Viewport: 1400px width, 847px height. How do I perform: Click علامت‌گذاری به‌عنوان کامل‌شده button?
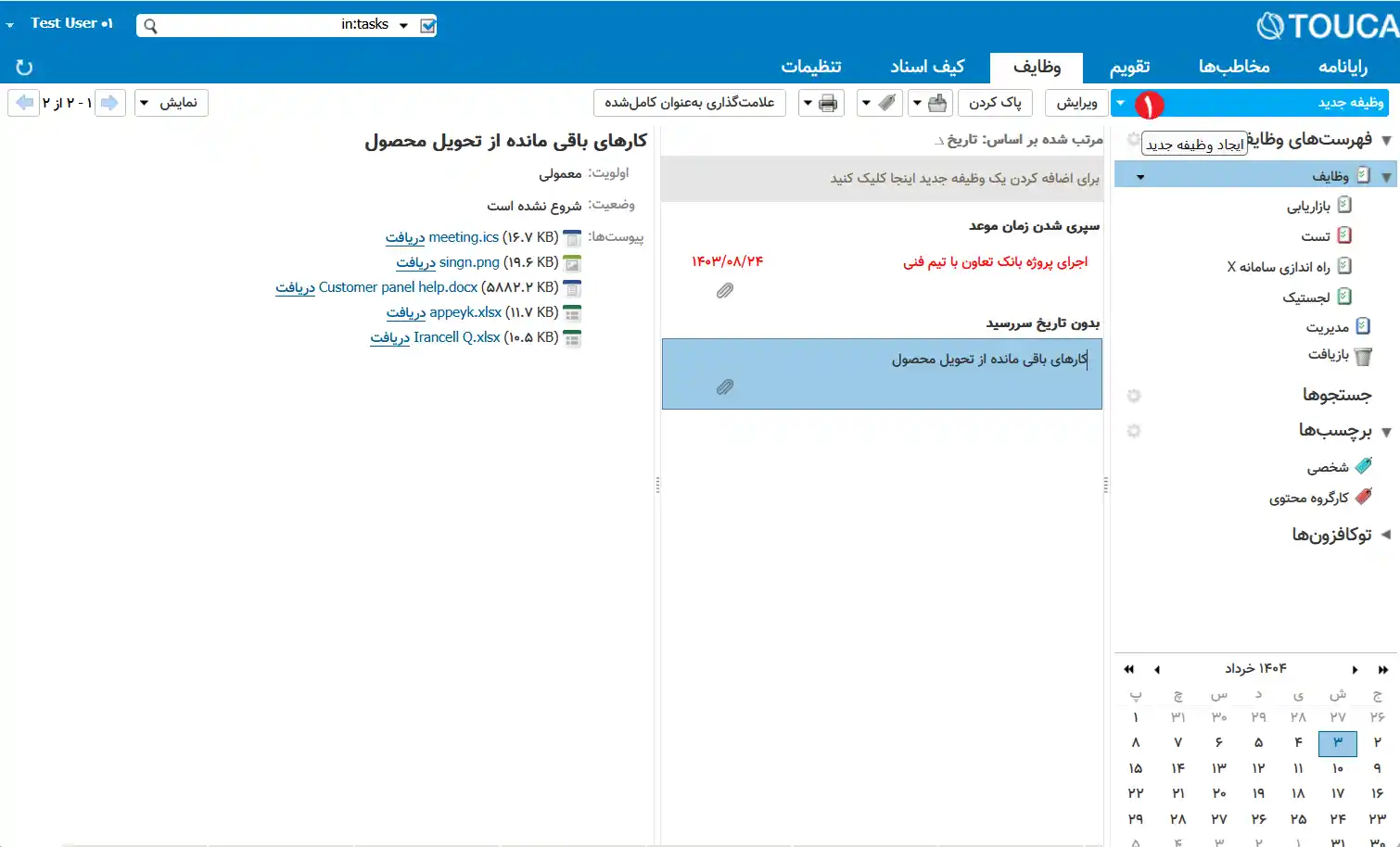pyautogui.click(x=690, y=103)
